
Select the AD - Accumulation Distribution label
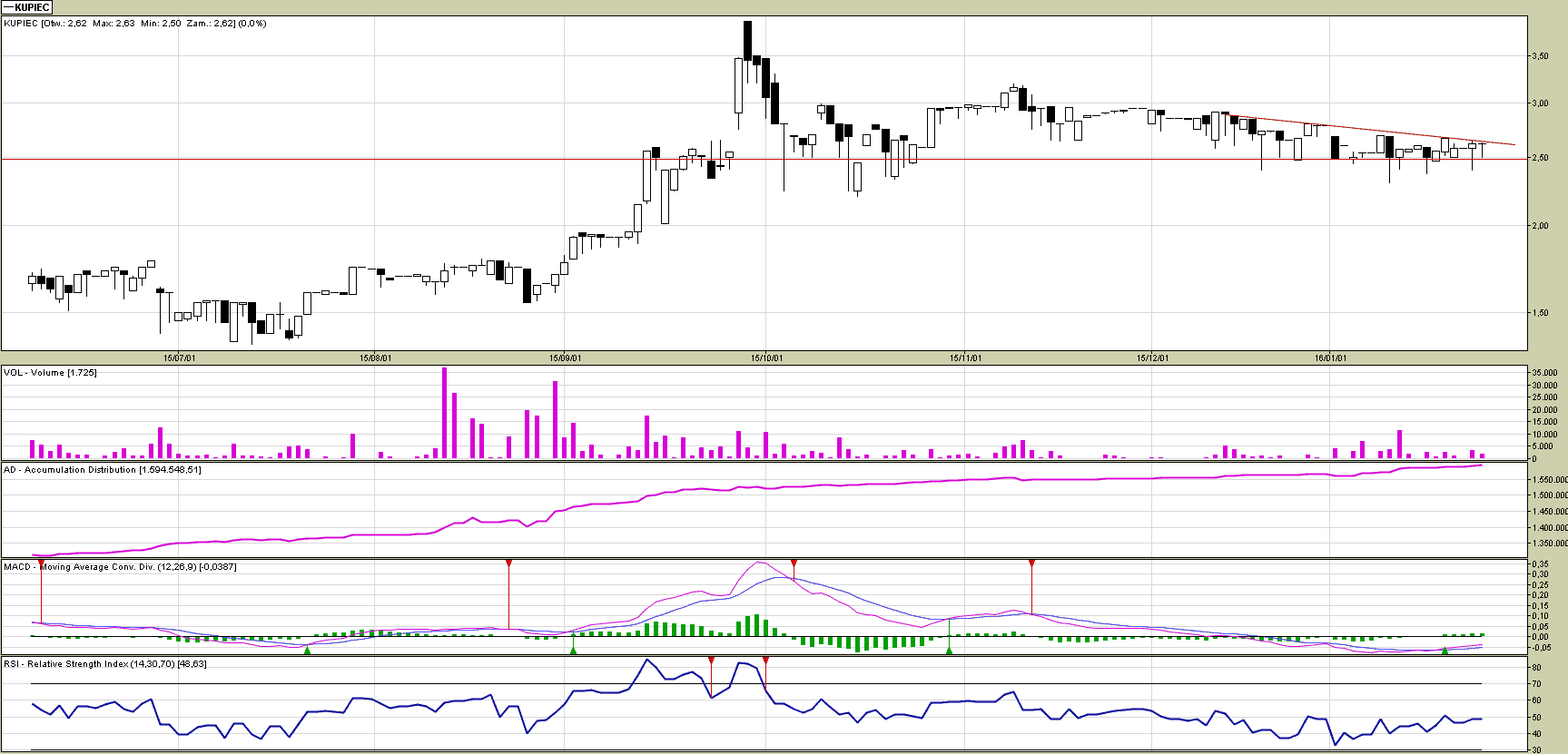click(102, 470)
